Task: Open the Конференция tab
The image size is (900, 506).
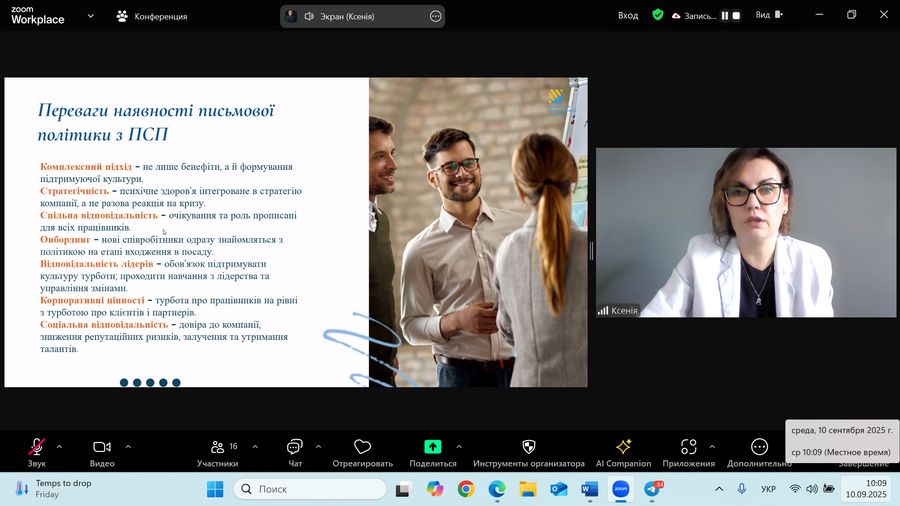Action: click(152, 16)
